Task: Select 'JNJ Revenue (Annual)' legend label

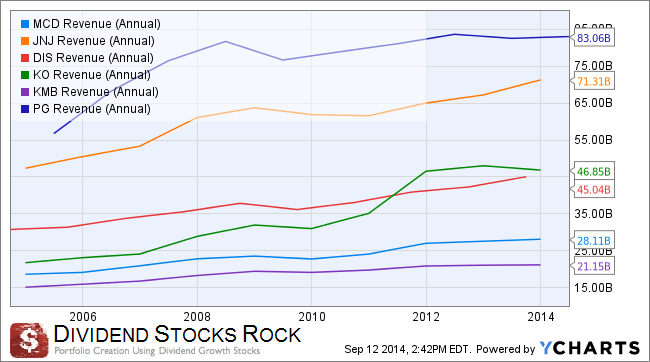Action: click(94, 41)
